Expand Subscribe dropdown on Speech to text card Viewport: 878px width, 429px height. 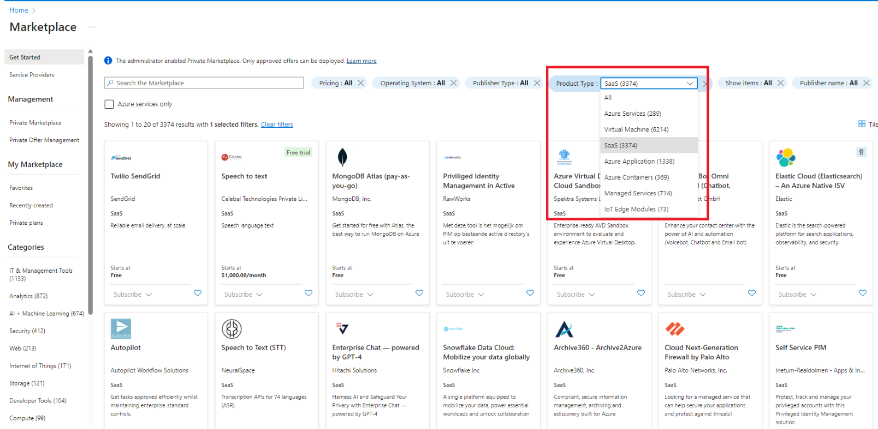point(242,294)
